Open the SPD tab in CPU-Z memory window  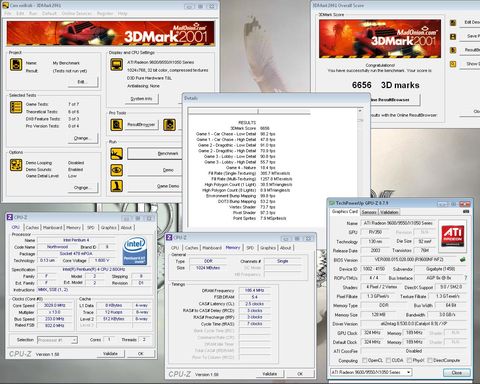pos(250,248)
